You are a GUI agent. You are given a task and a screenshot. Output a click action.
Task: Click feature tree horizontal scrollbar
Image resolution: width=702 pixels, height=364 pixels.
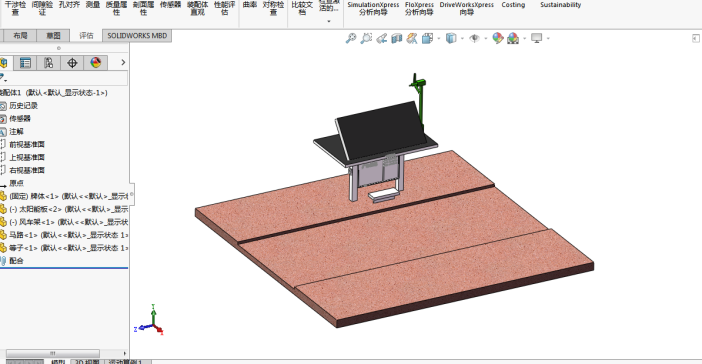pyautogui.click(x=52, y=353)
